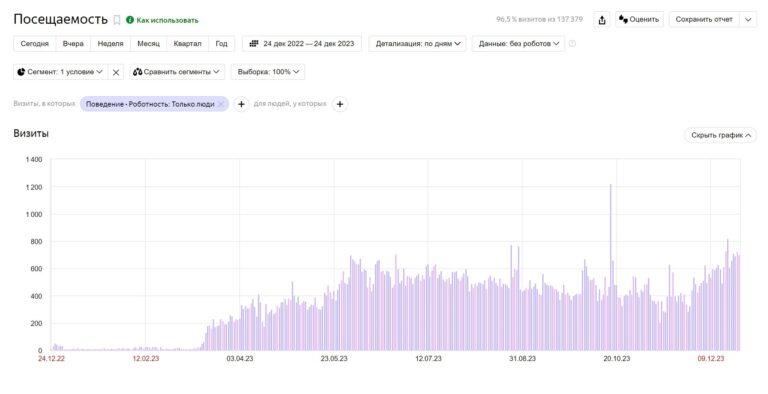768x394 pixels.
Task: Click Сохранить отчет button
Action: tap(704, 20)
